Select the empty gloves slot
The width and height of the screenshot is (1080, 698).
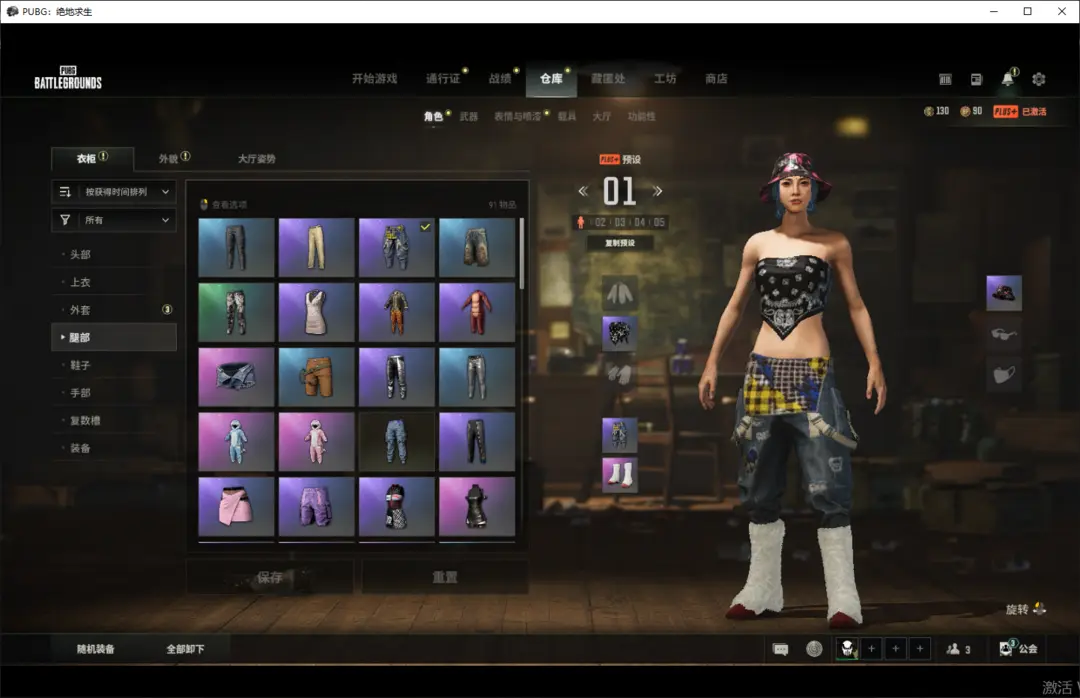coord(619,374)
